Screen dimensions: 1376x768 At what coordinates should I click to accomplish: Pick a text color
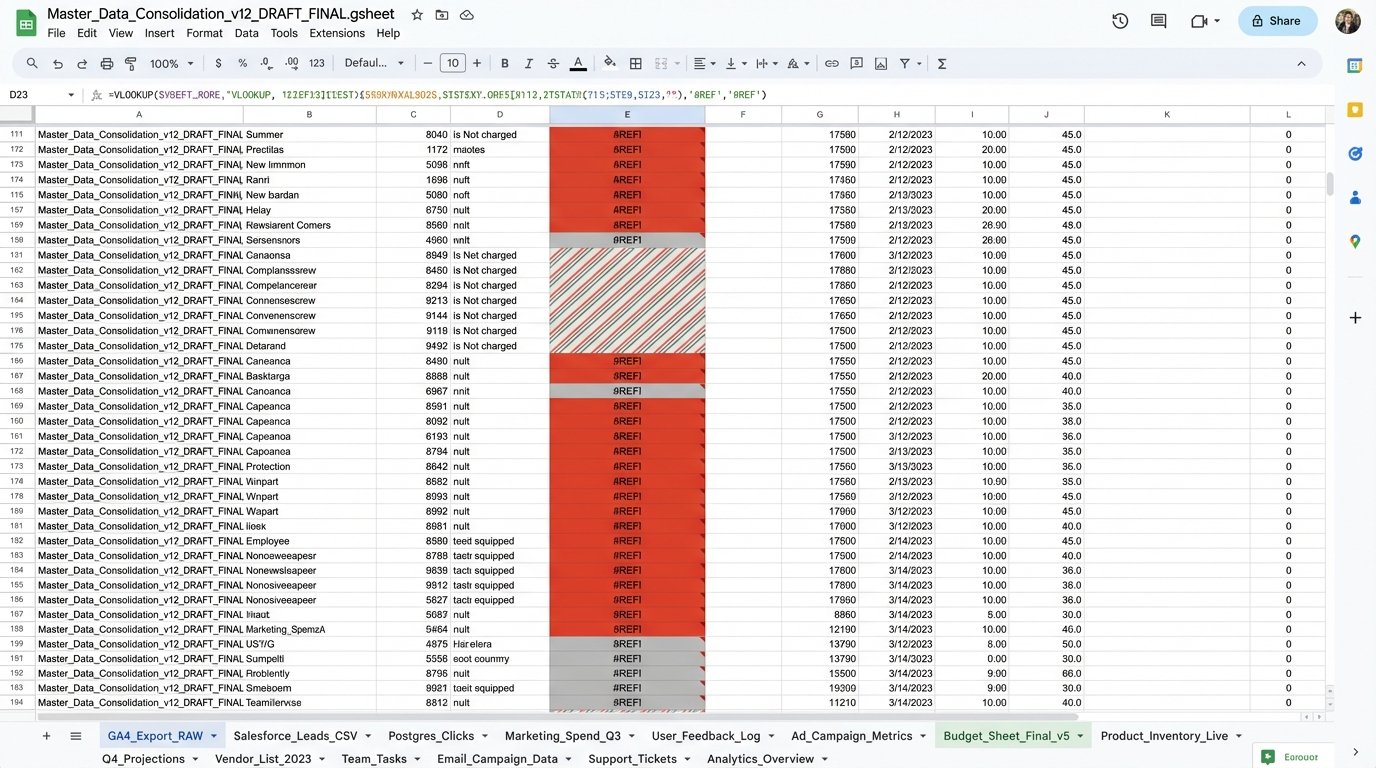coord(578,63)
